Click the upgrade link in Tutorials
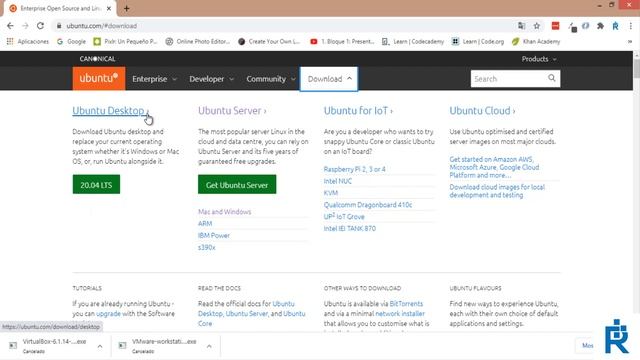The image size is (640, 360). click(x=108, y=313)
